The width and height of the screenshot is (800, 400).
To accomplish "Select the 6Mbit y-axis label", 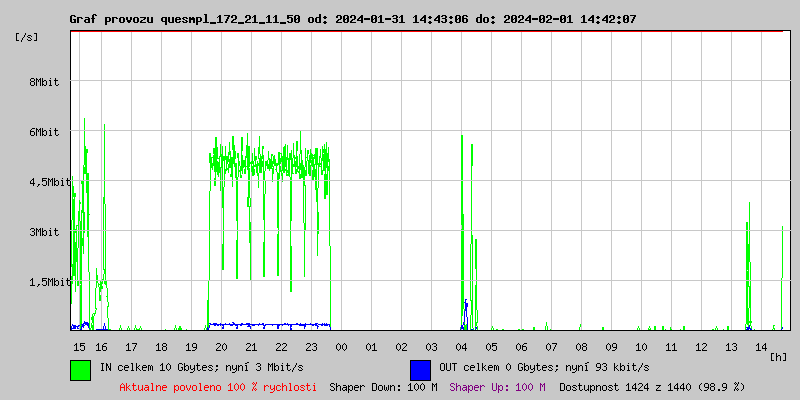I will pos(44,132).
